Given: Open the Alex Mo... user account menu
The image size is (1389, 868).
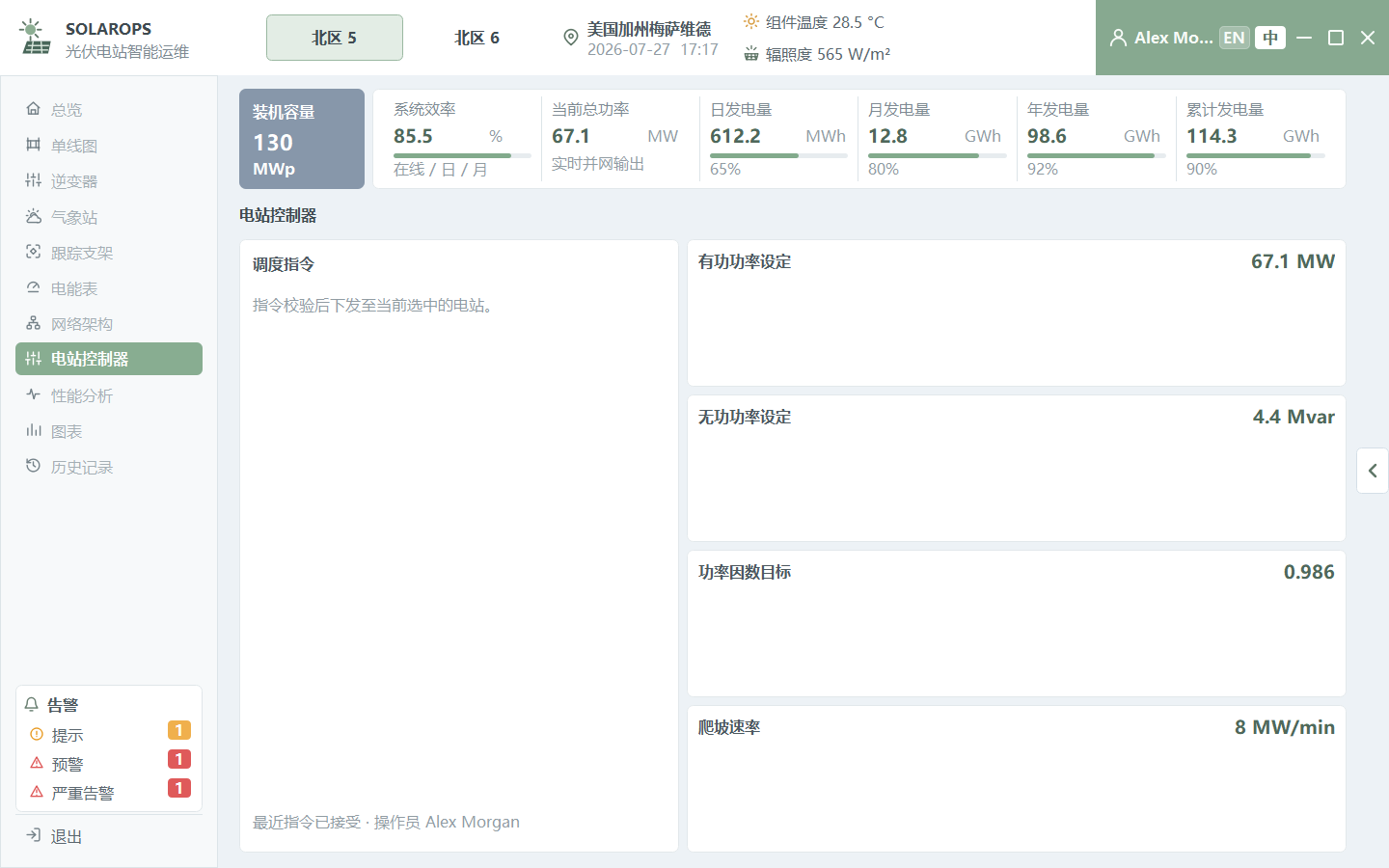Looking at the screenshot, I should click(x=1161, y=38).
